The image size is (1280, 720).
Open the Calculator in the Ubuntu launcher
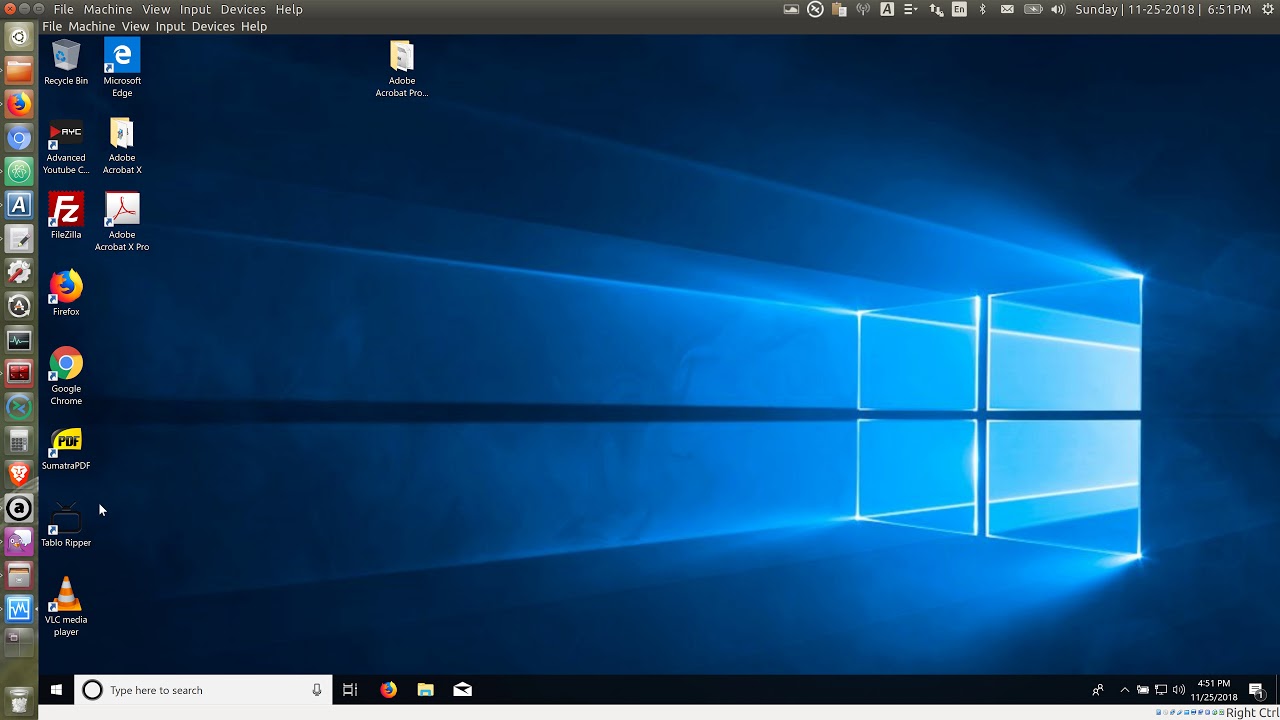[19, 441]
